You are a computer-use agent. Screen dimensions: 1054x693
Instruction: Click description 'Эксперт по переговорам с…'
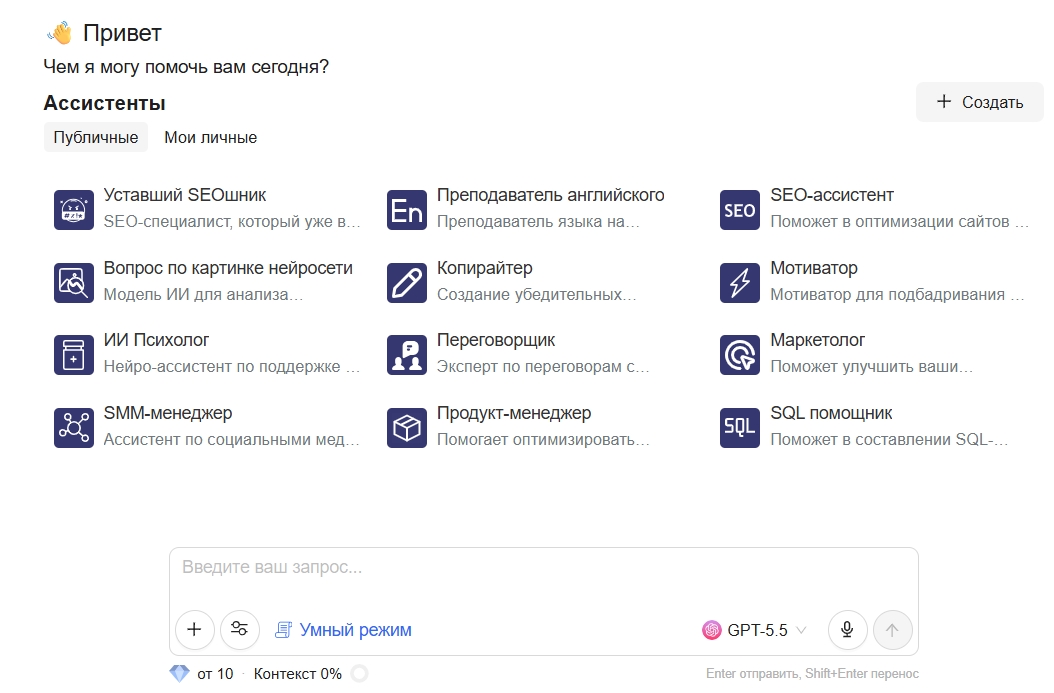(543, 367)
